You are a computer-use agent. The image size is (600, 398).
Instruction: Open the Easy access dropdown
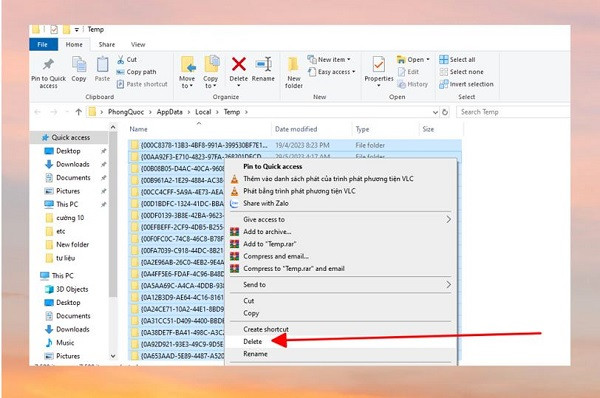[x=331, y=72]
